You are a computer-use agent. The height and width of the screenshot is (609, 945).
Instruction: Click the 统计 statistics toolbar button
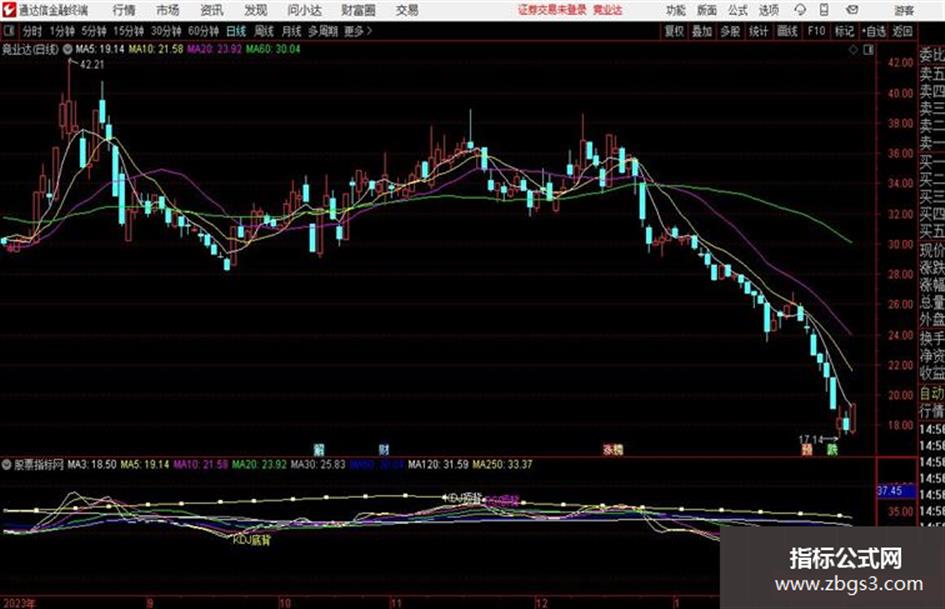point(759,31)
